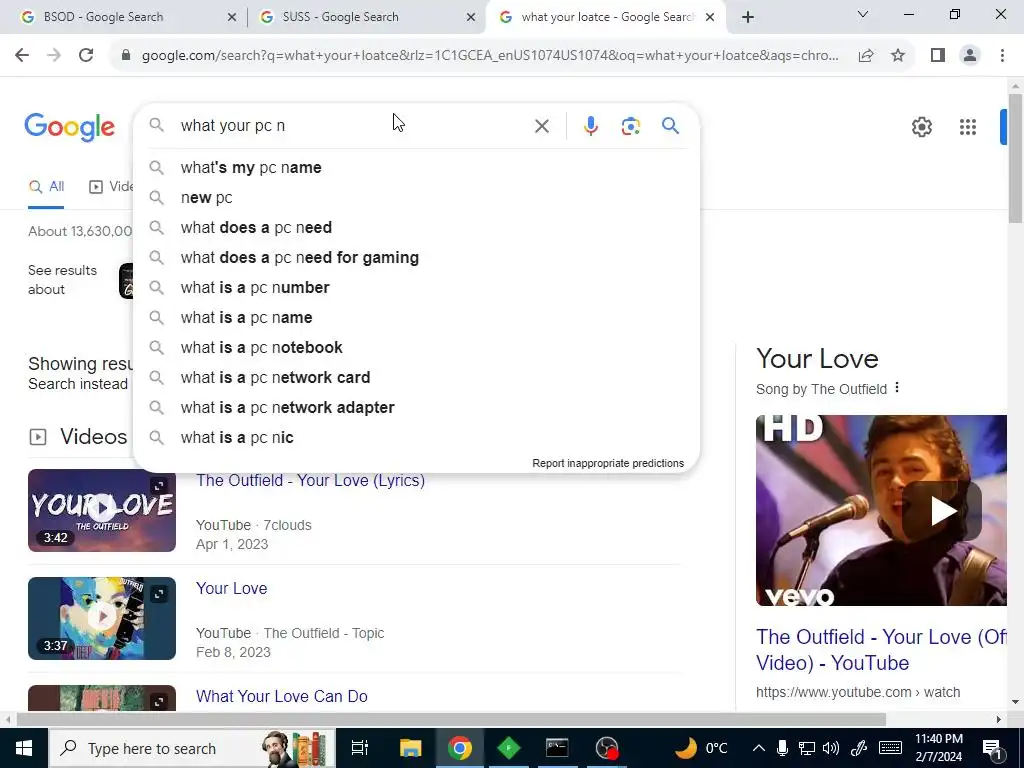Select the All results tab
The image size is (1024, 768).
tap(46, 187)
